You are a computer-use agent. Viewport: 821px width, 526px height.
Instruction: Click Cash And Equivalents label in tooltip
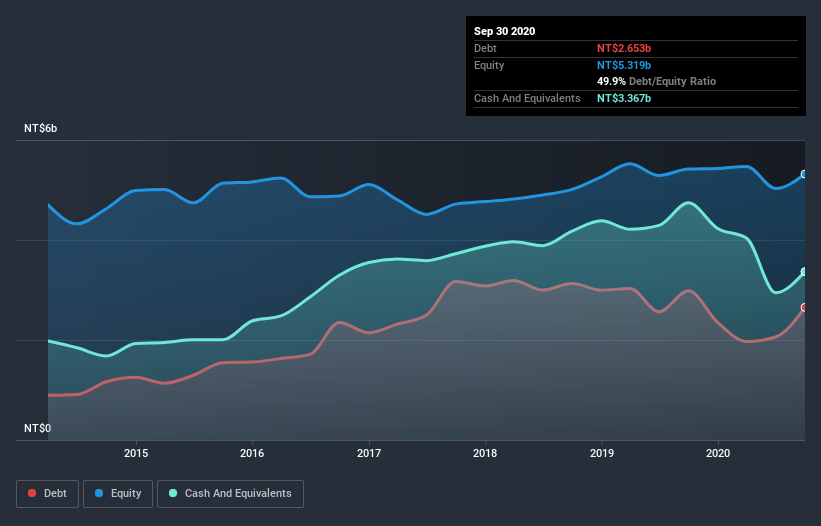coord(527,98)
